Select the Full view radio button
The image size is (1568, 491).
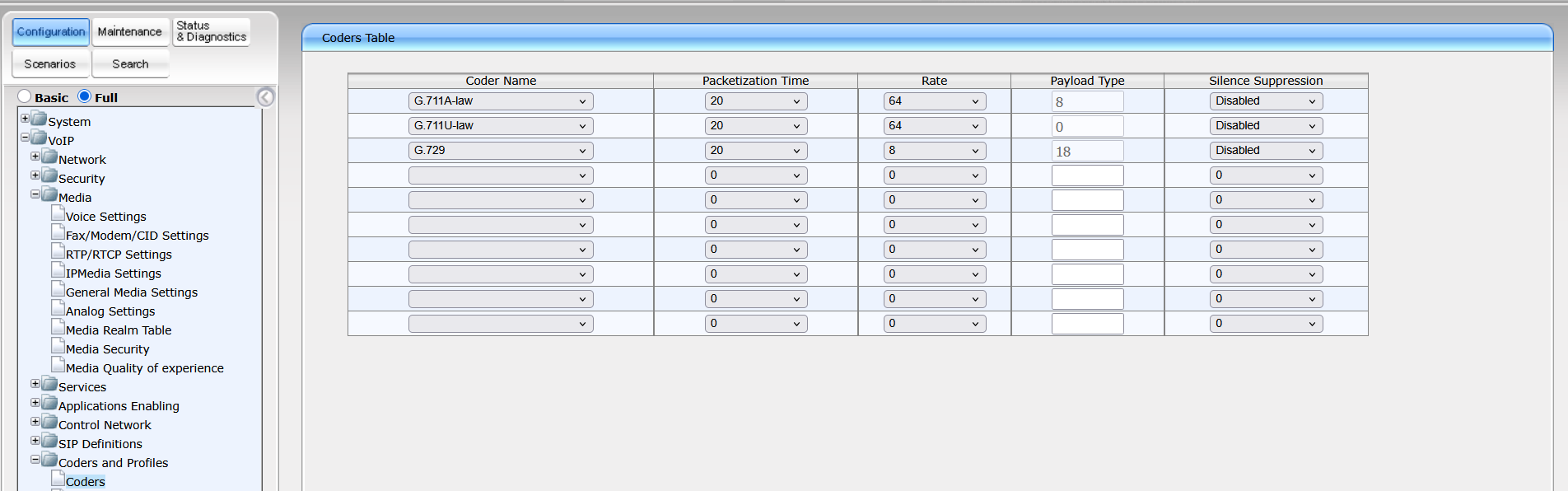point(84,96)
